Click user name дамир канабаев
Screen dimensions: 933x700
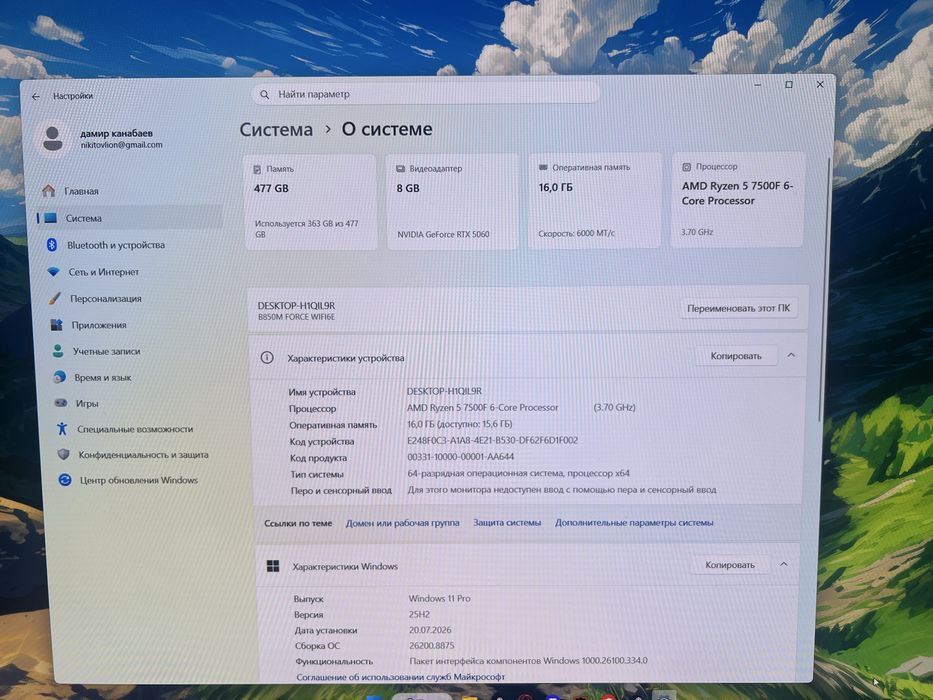(117, 133)
